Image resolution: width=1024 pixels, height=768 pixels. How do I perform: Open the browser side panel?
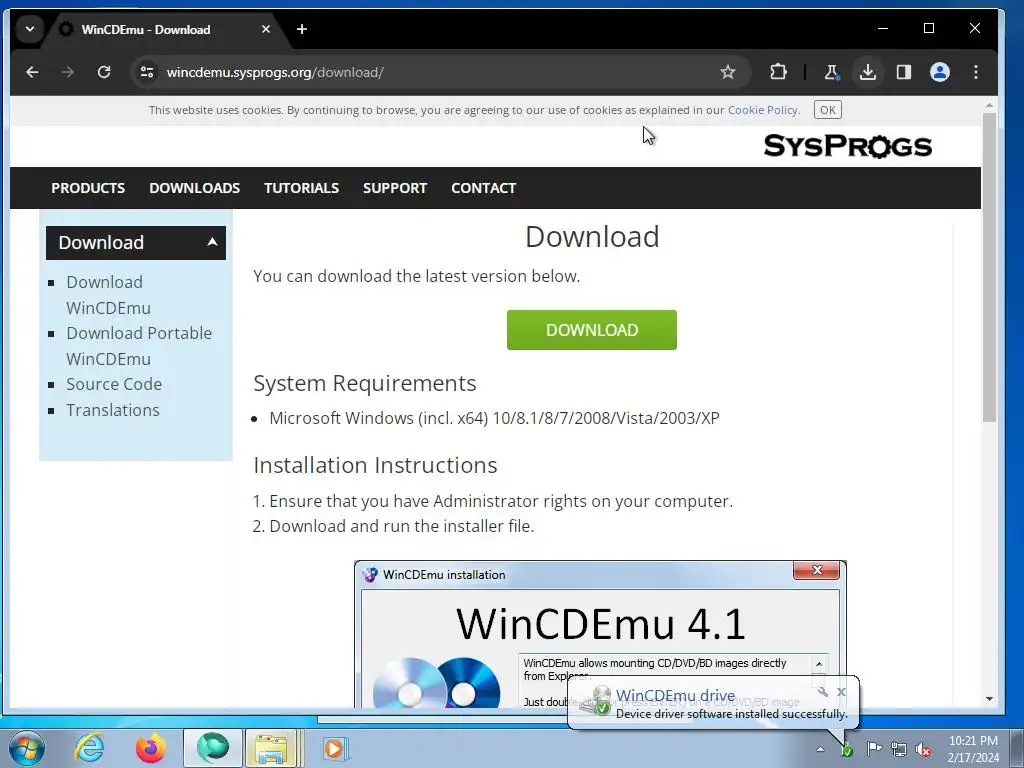coord(904,72)
